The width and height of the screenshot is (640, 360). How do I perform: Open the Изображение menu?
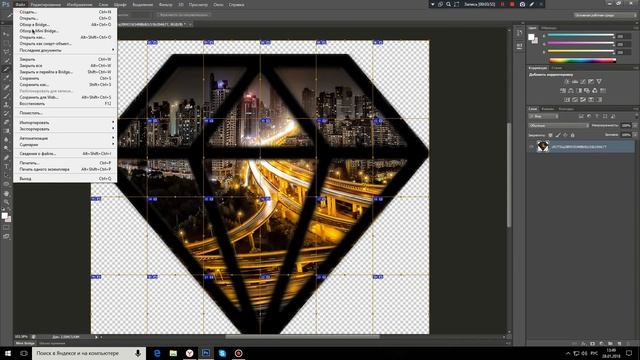click(x=79, y=4)
